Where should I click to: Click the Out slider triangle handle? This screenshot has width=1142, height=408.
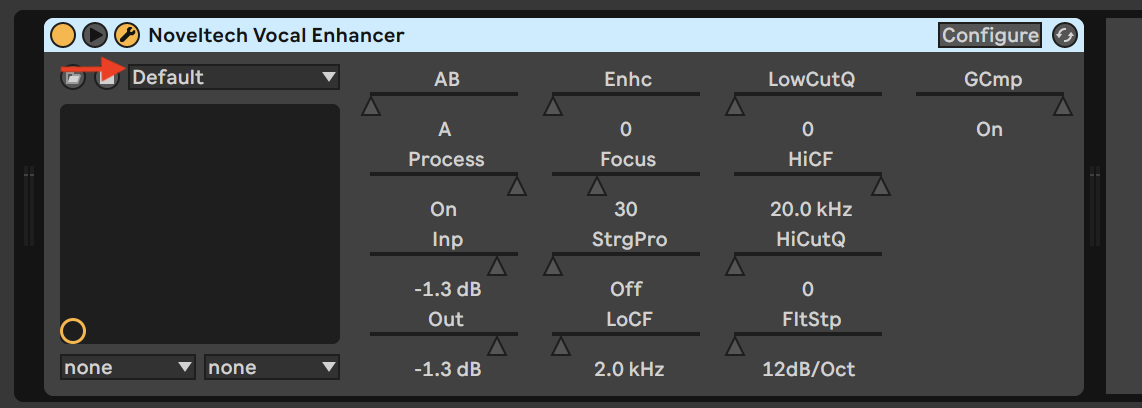click(497, 347)
